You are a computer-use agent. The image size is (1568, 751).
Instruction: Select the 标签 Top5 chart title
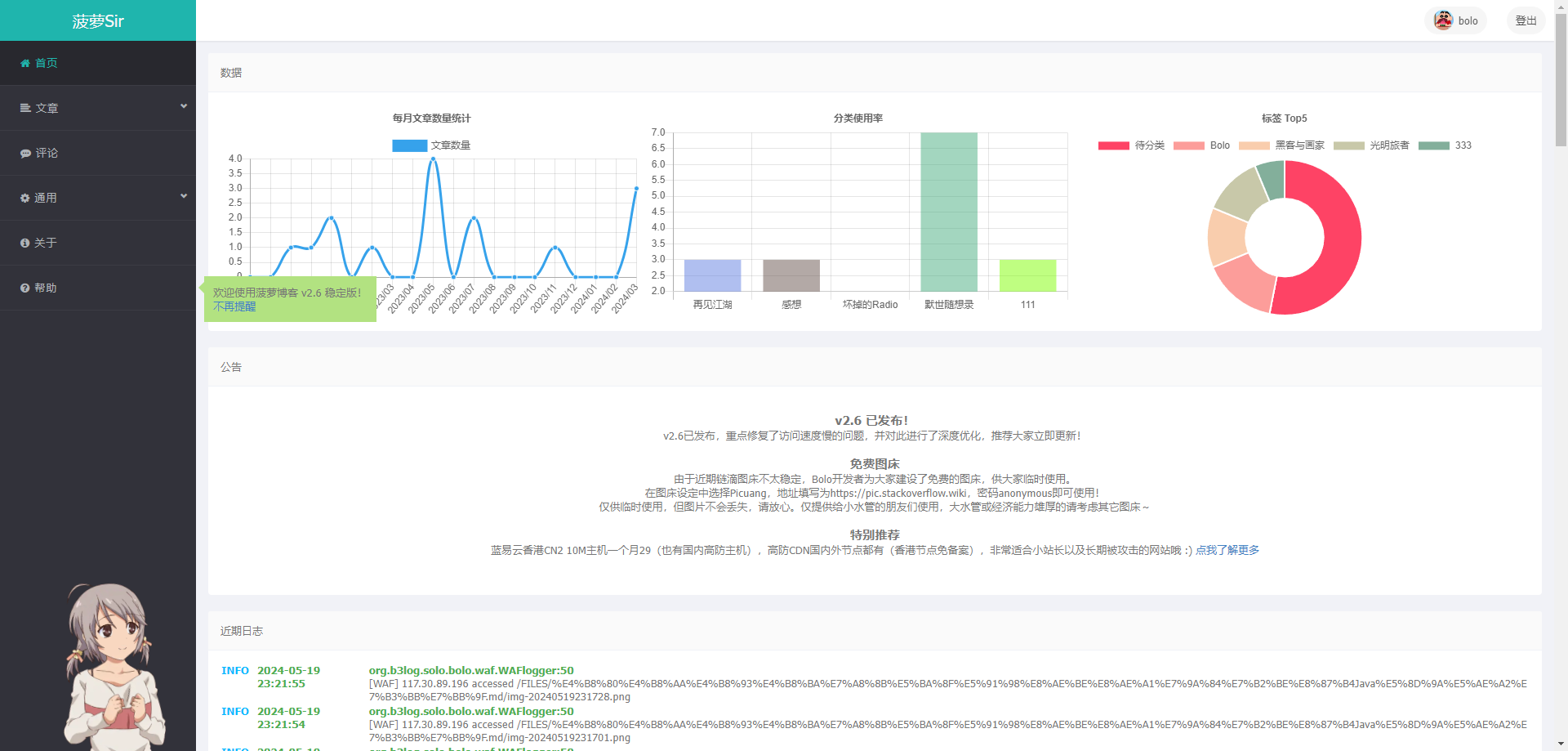(1284, 118)
